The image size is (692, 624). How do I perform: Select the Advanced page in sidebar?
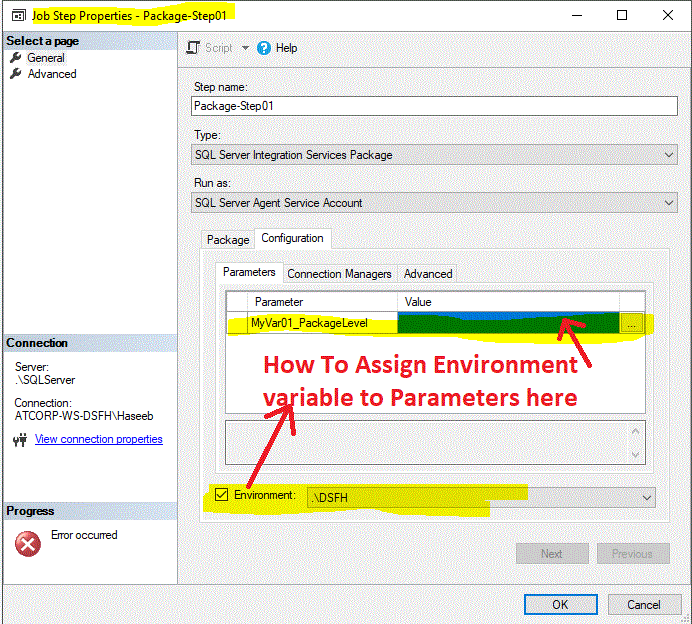point(52,74)
